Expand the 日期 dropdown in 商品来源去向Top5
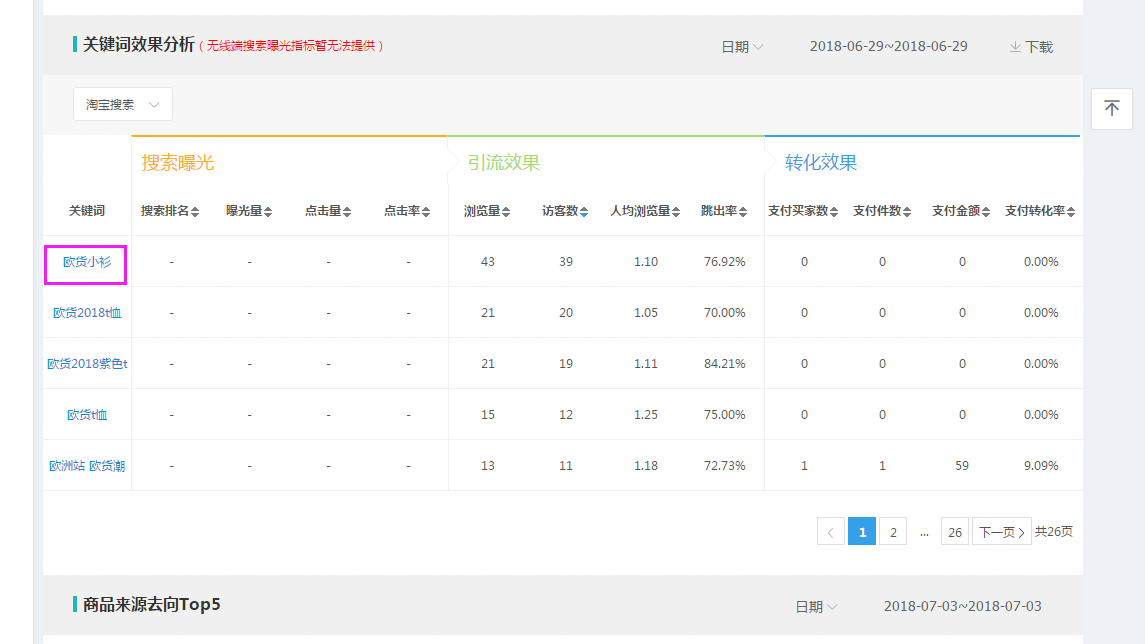Image resolution: width=1145 pixels, height=644 pixels. pos(816,607)
